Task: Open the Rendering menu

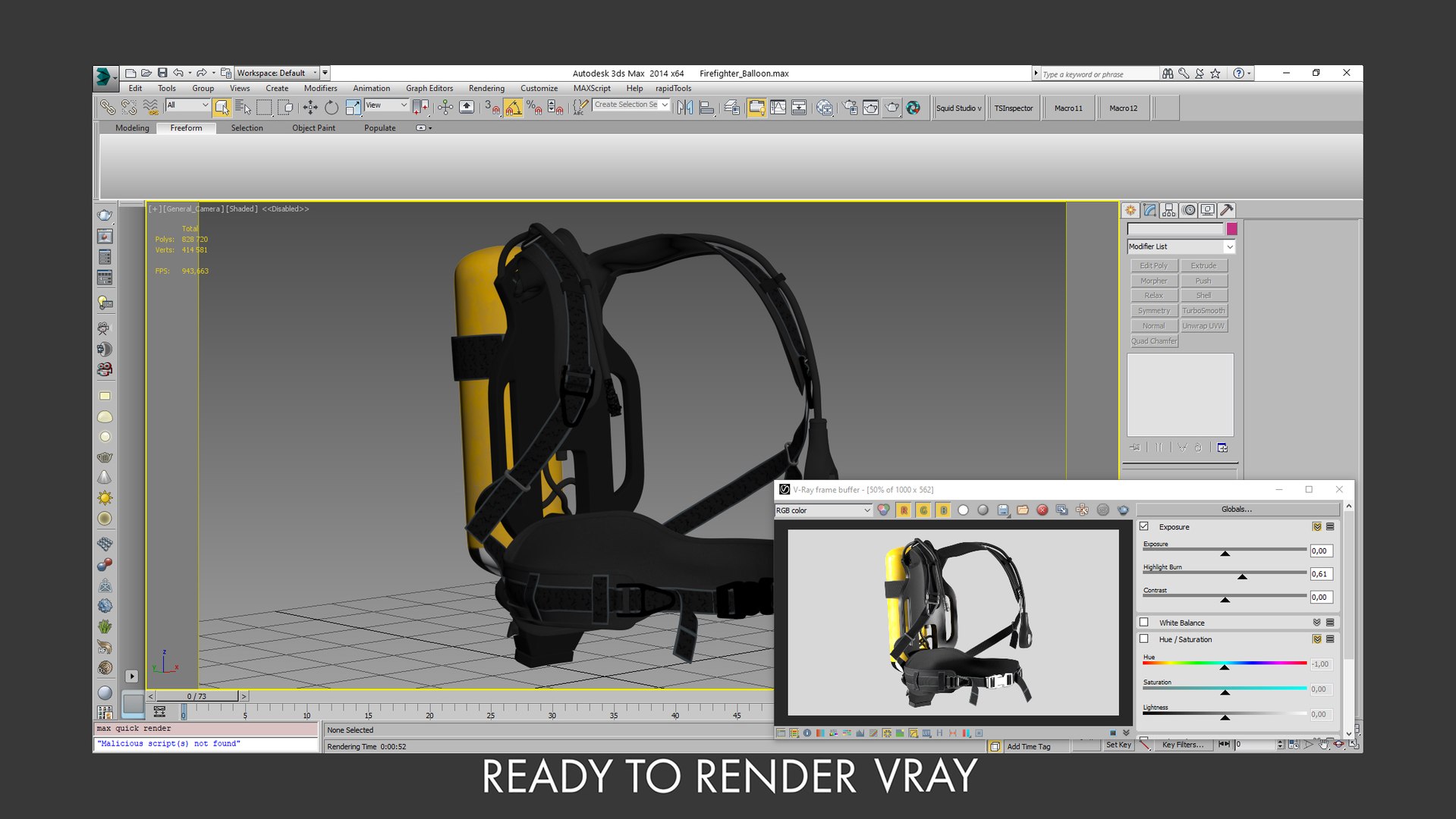Action: point(486,88)
